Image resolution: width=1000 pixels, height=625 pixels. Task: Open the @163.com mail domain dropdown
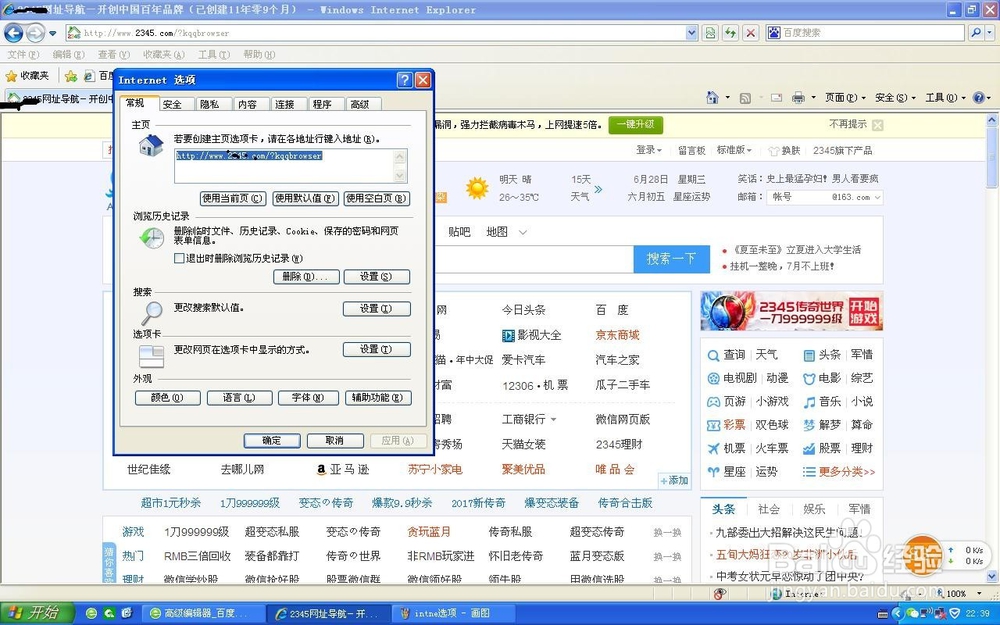click(878, 198)
